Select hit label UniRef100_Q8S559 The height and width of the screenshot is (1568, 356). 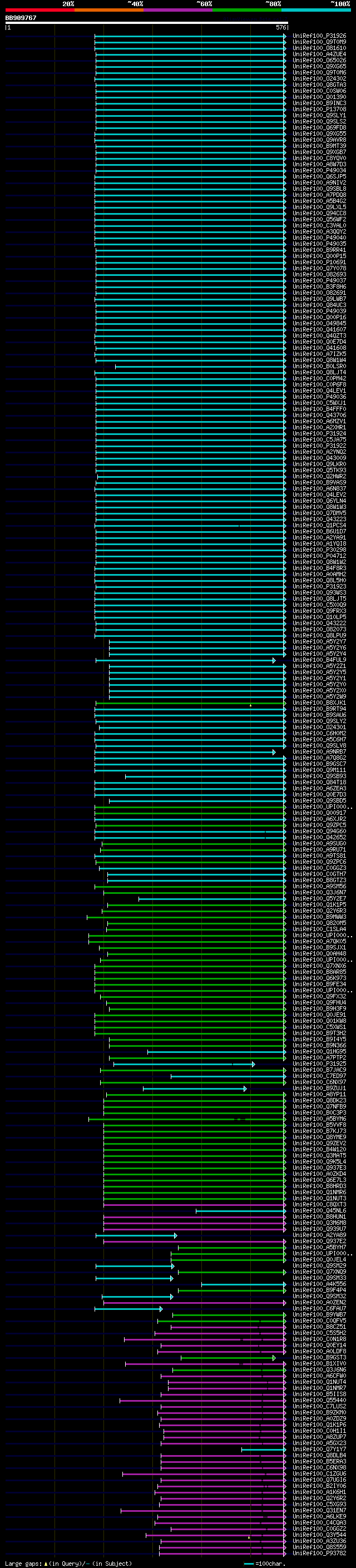(319, 1547)
